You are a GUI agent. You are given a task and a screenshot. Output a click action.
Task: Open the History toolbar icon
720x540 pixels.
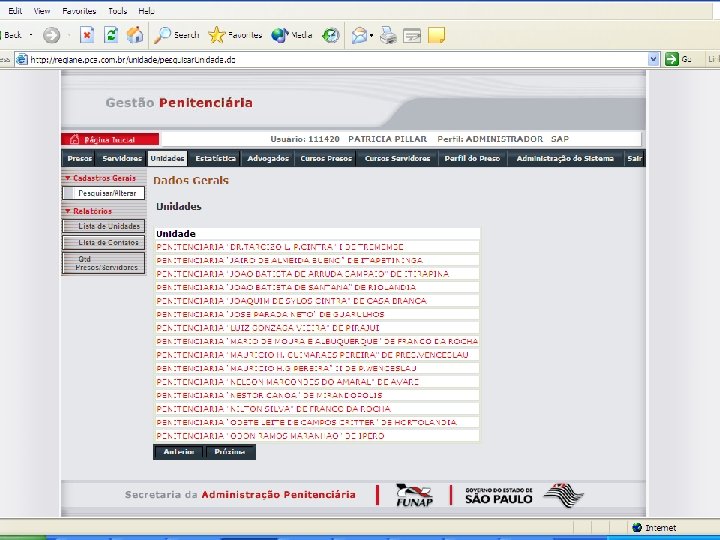(x=331, y=35)
